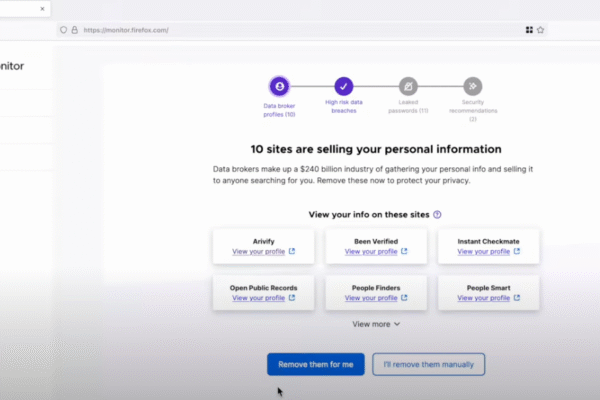The width and height of the screenshot is (600, 400).
Task: Bookmark this page with the star icon
Action: click(x=541, y=30)
